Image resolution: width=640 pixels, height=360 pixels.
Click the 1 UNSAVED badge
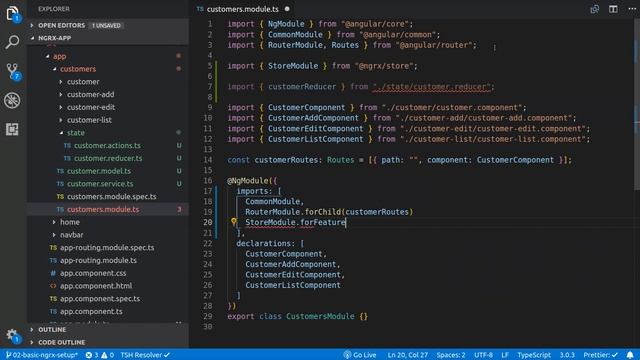(x=106, y=25)
